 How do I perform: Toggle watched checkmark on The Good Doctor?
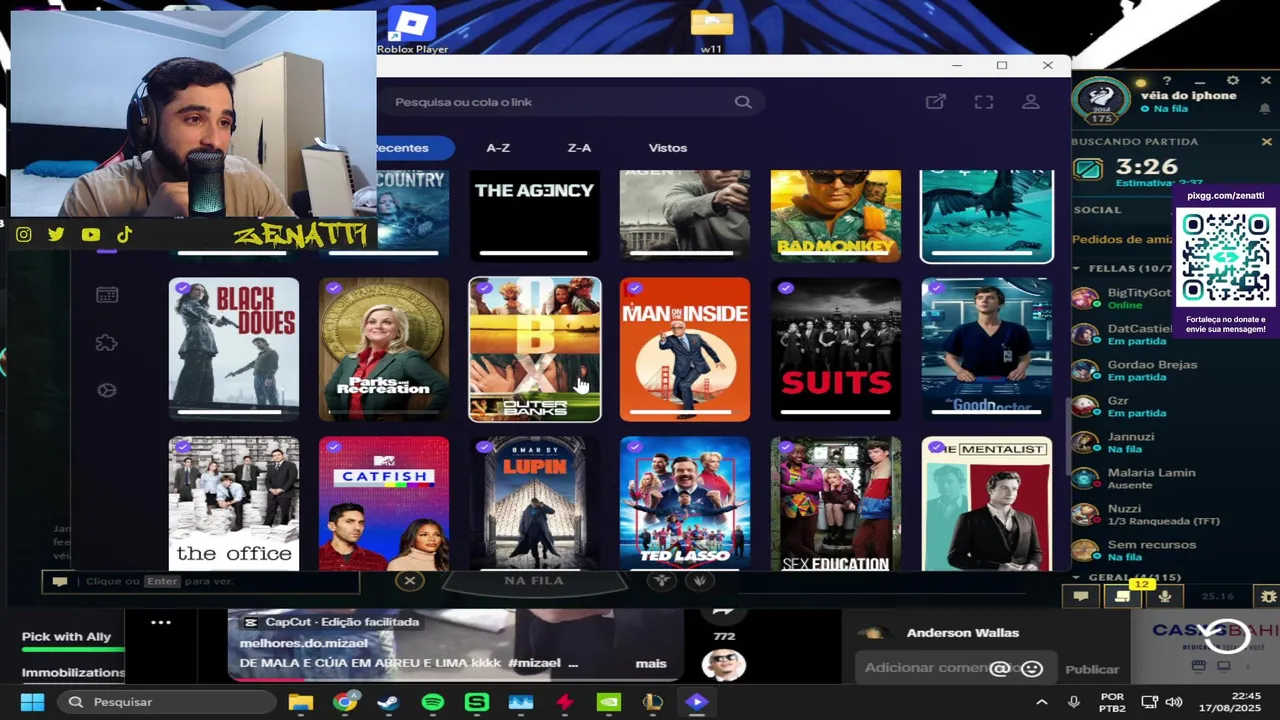click(936, 288)
